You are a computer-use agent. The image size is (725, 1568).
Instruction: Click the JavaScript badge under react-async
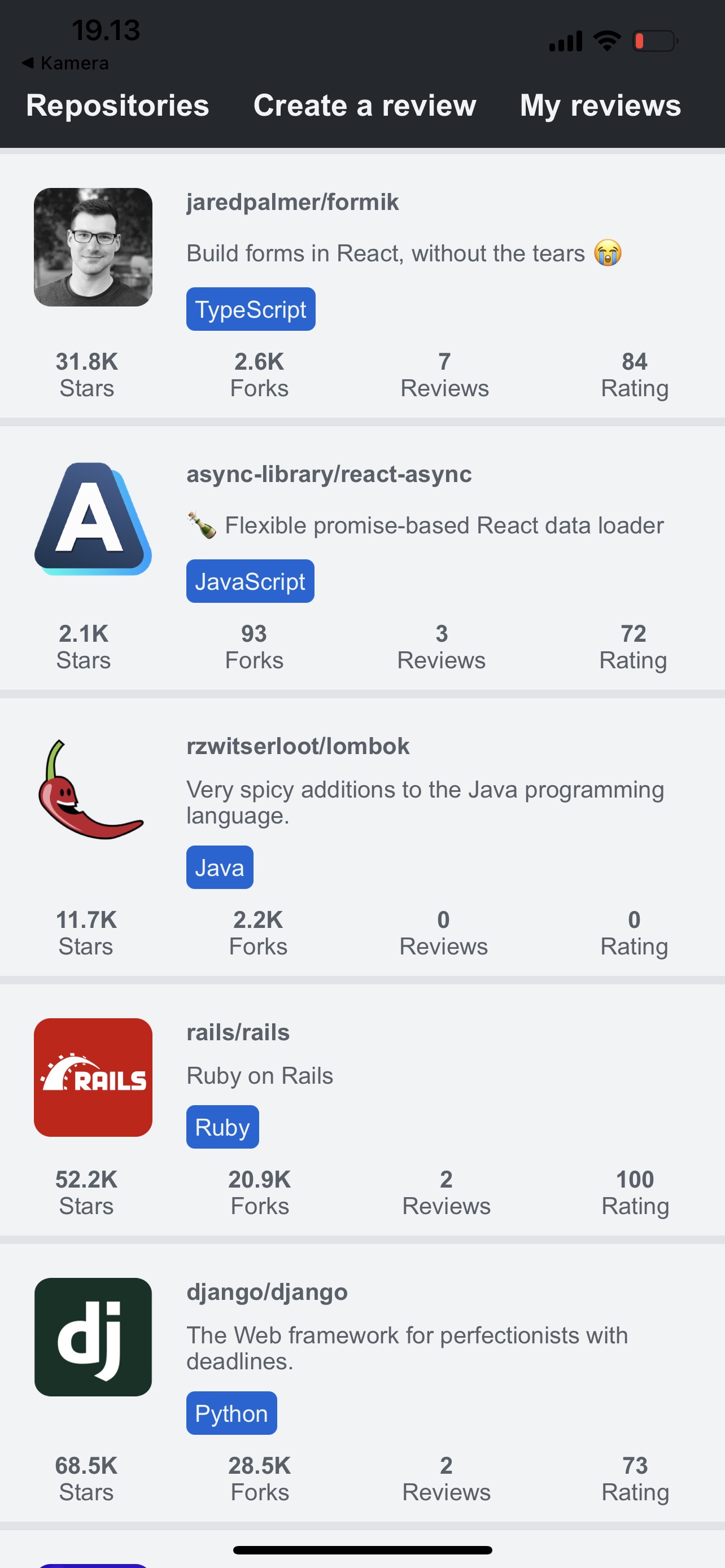click(x=250, y=581)
